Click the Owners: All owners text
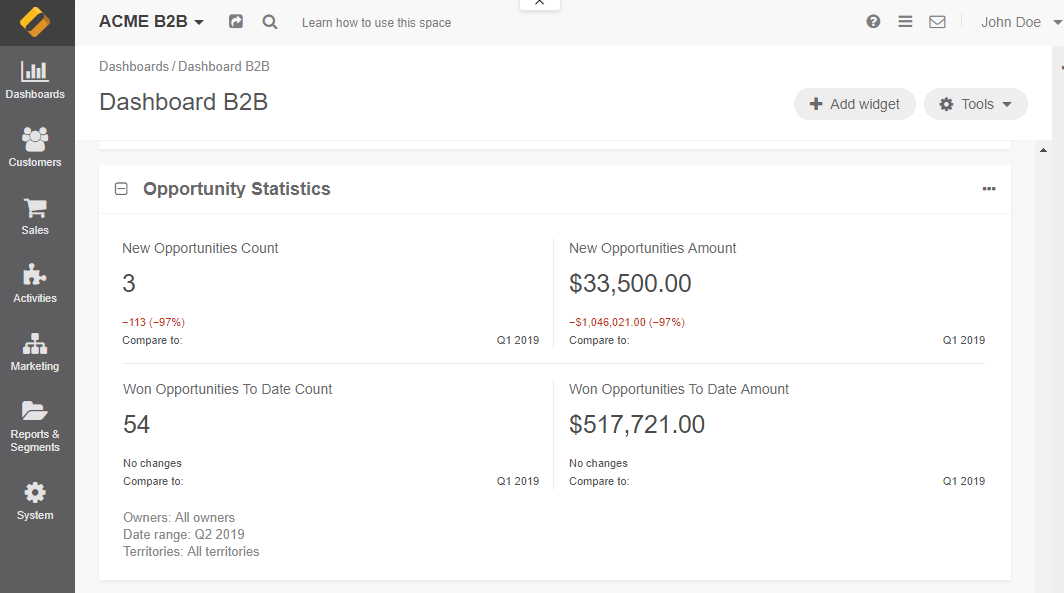Screen dimensions: 1064x593 [x=178, y=518]
